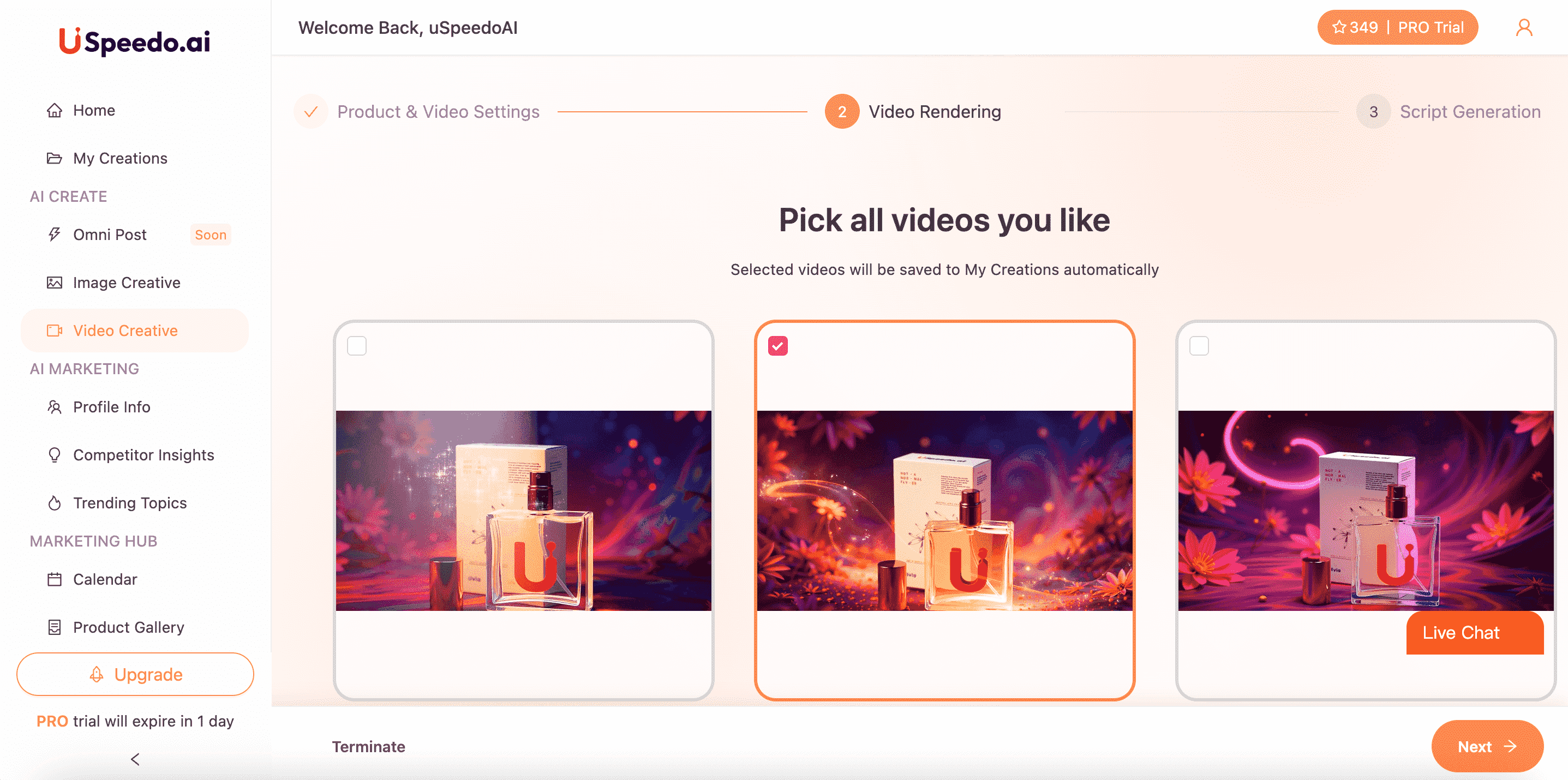Open the user account profile icon
This screenshot has width=1568, height=780.
(1524, 27)
